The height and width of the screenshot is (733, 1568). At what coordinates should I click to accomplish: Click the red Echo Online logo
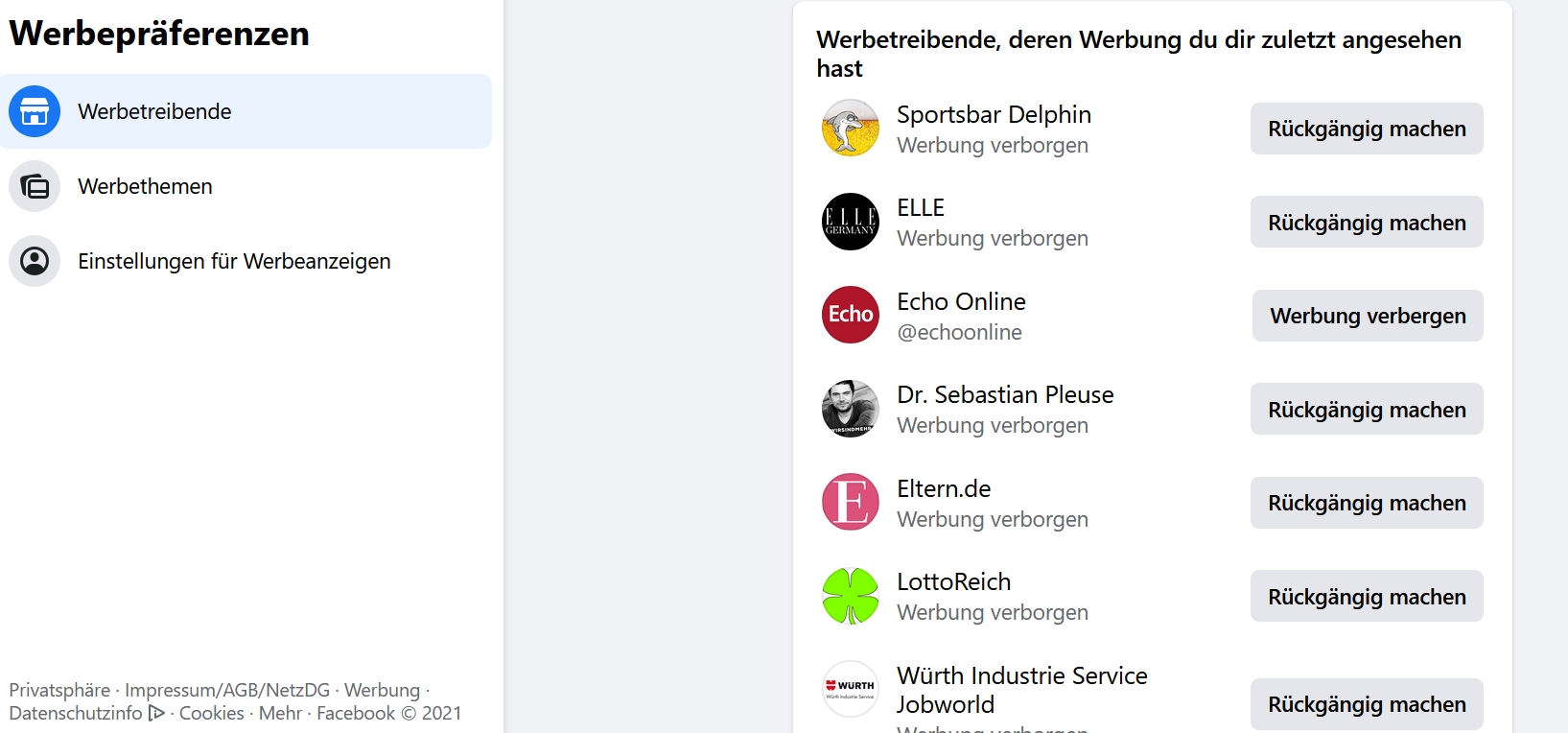point(851,315)
